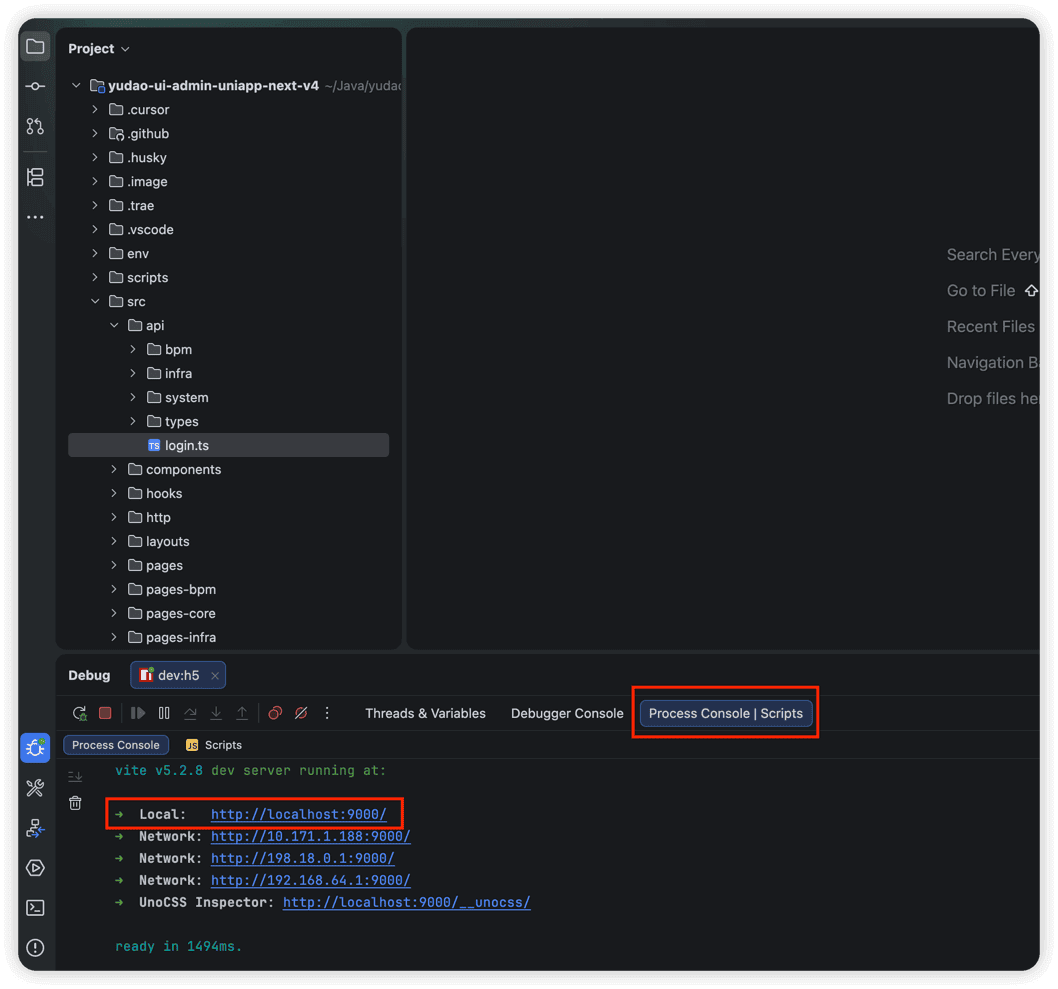Screen dimensions: 1058x989
Task: Stop the running dev:h5 process
Action: [105, 713]
